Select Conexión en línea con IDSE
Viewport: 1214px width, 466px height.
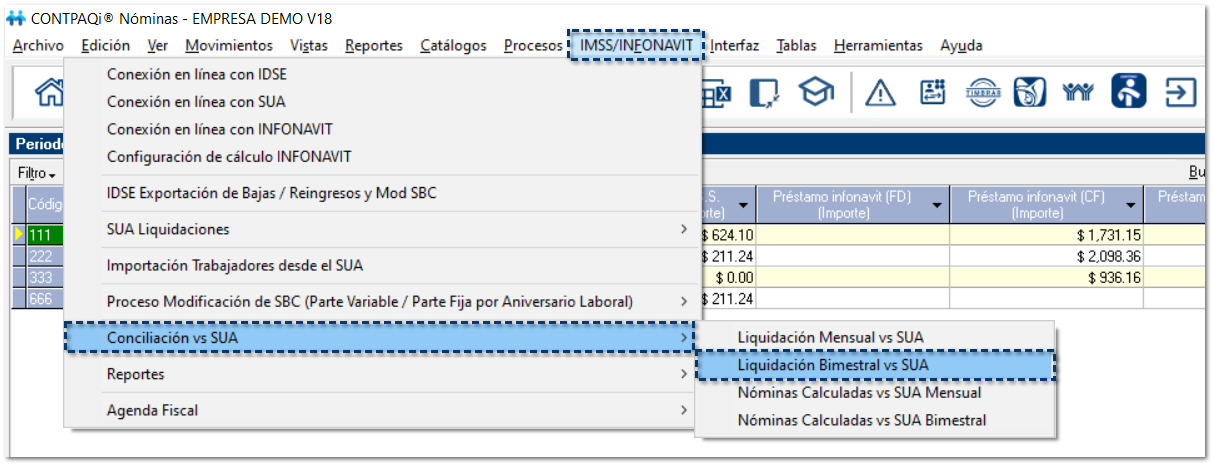point(380,74)
